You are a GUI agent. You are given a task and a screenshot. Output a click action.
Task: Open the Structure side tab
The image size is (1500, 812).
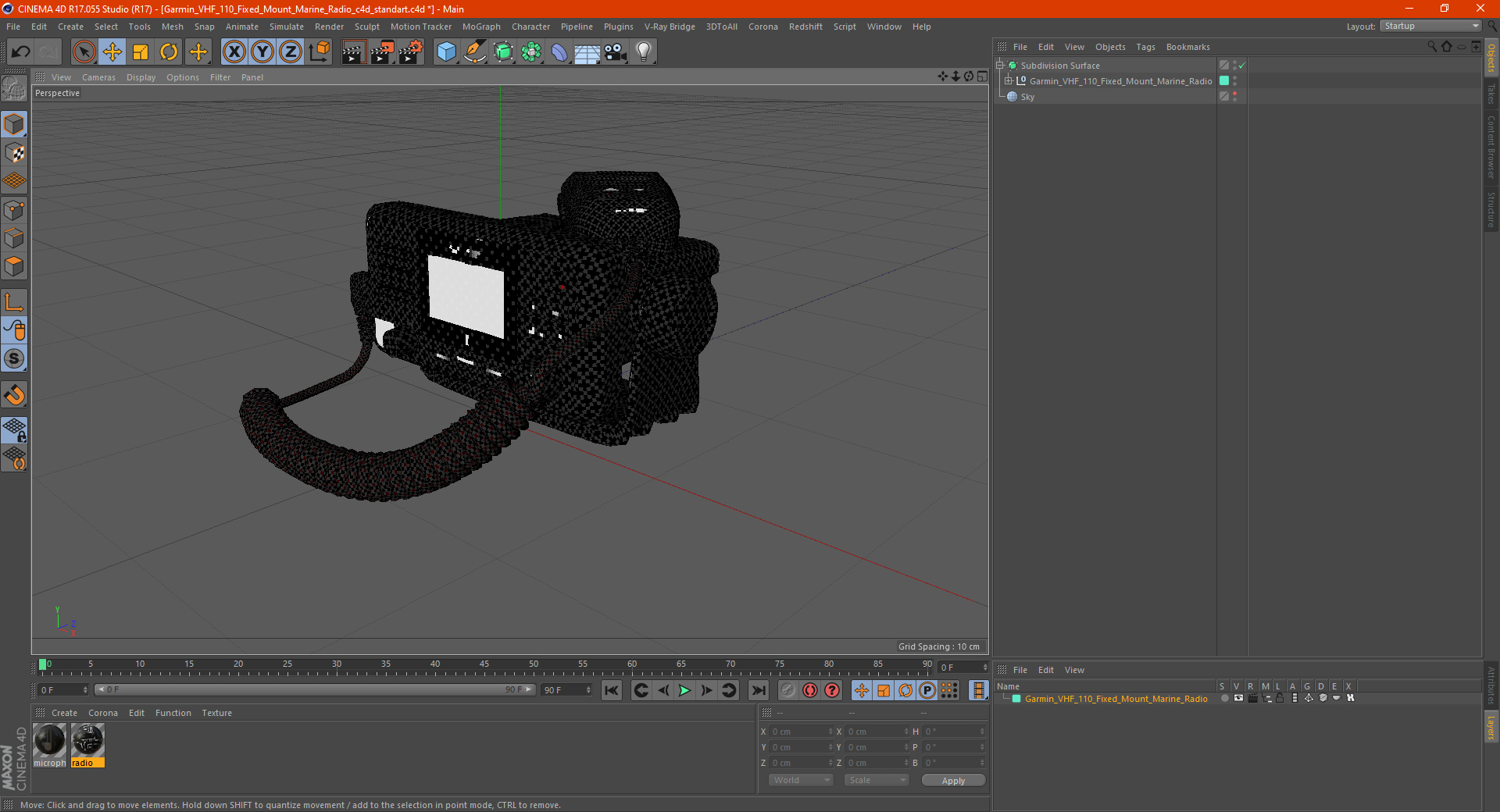(1491, 209)
